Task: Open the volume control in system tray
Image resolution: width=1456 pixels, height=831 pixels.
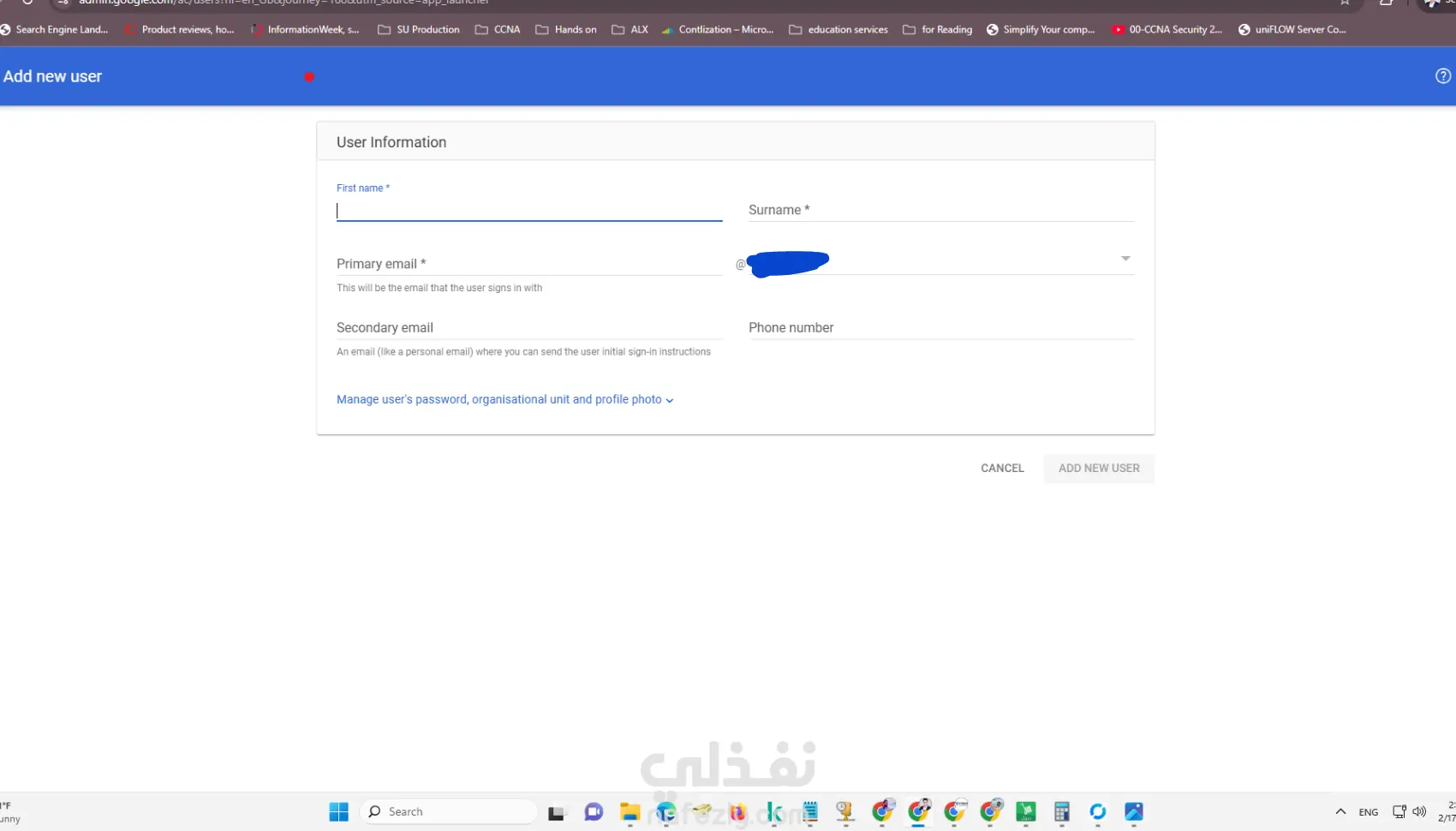Action: click(x=1419, y=812)
